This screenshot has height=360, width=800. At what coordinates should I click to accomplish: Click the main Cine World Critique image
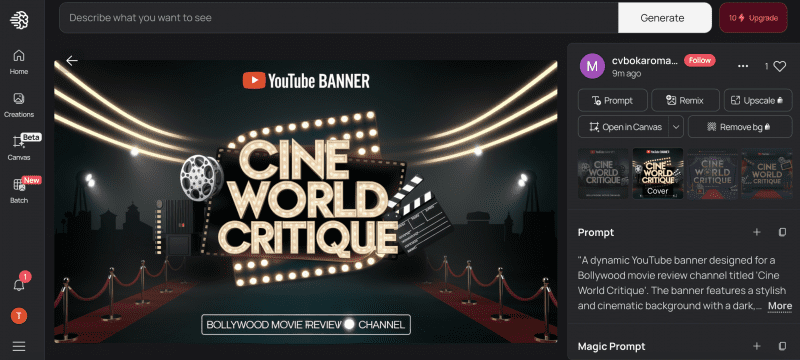[306, 201]
